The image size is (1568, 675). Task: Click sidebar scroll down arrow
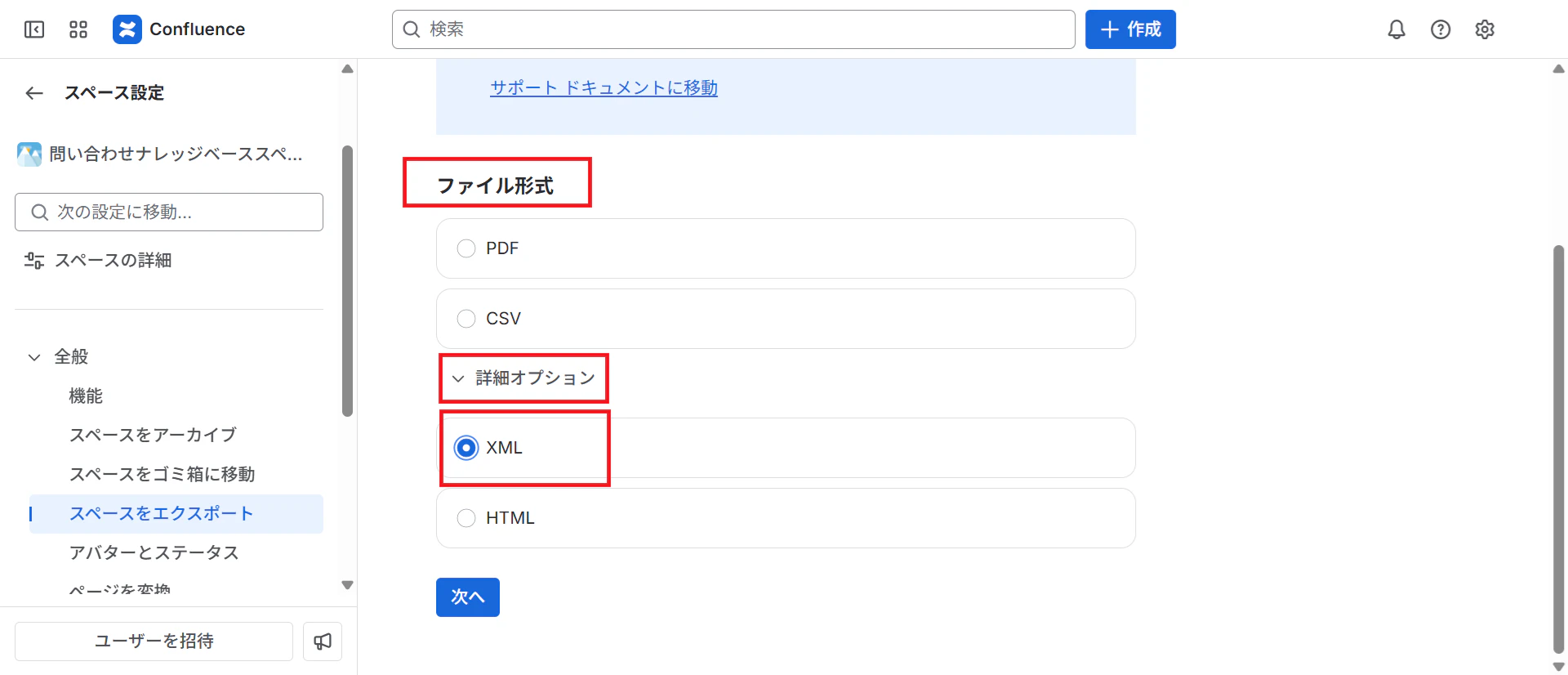pyautogui.click(x=347, y=585)
